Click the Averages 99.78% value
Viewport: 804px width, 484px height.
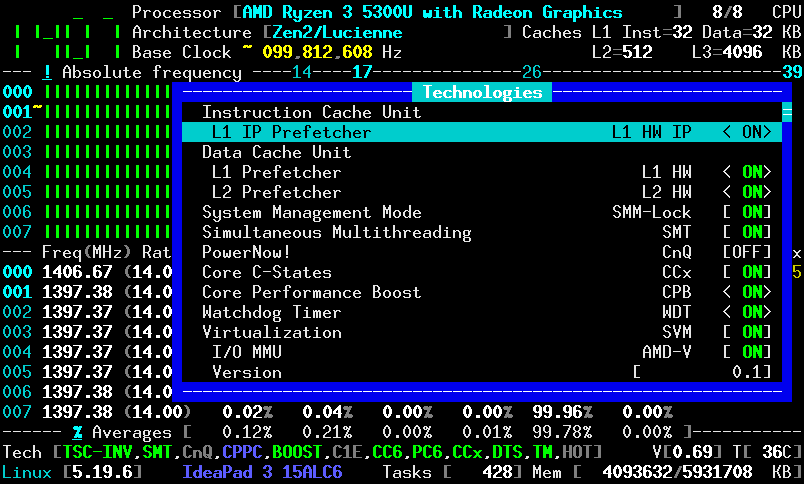[x=562, y=433]
